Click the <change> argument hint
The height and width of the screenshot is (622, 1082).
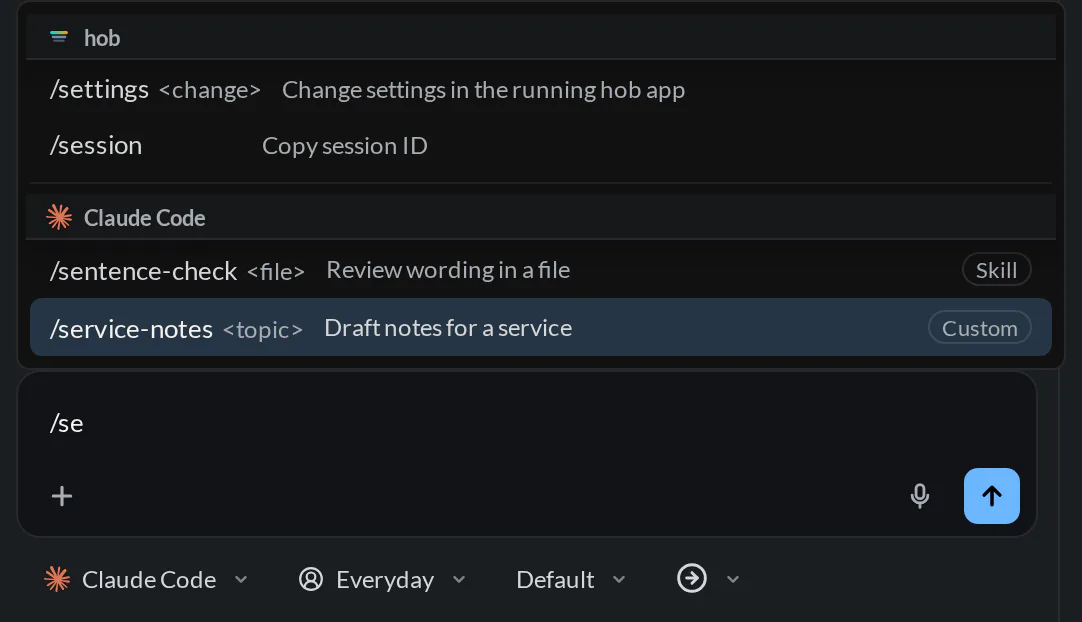coord(210,90)
